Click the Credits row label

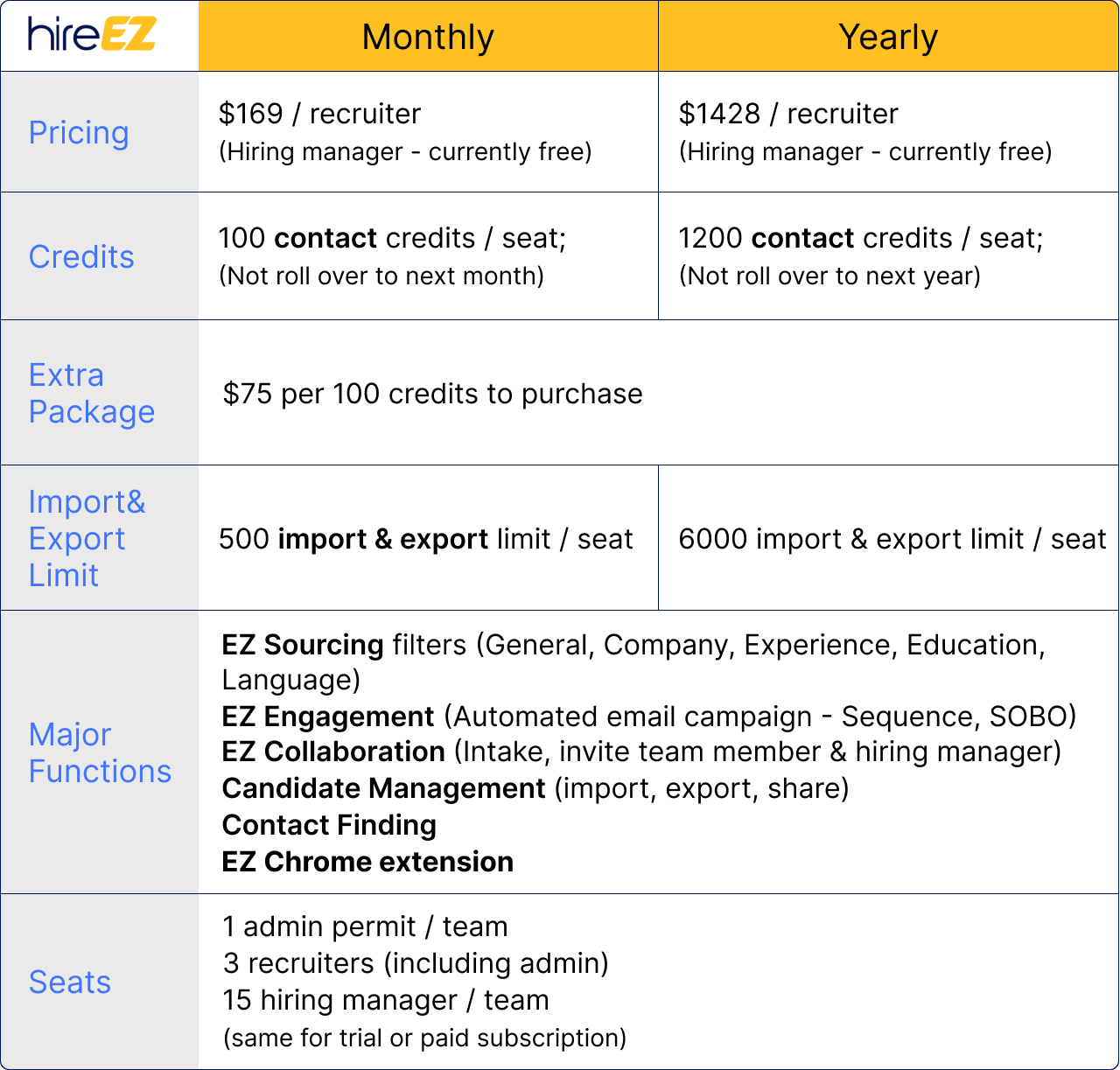(x=81, y=256)
